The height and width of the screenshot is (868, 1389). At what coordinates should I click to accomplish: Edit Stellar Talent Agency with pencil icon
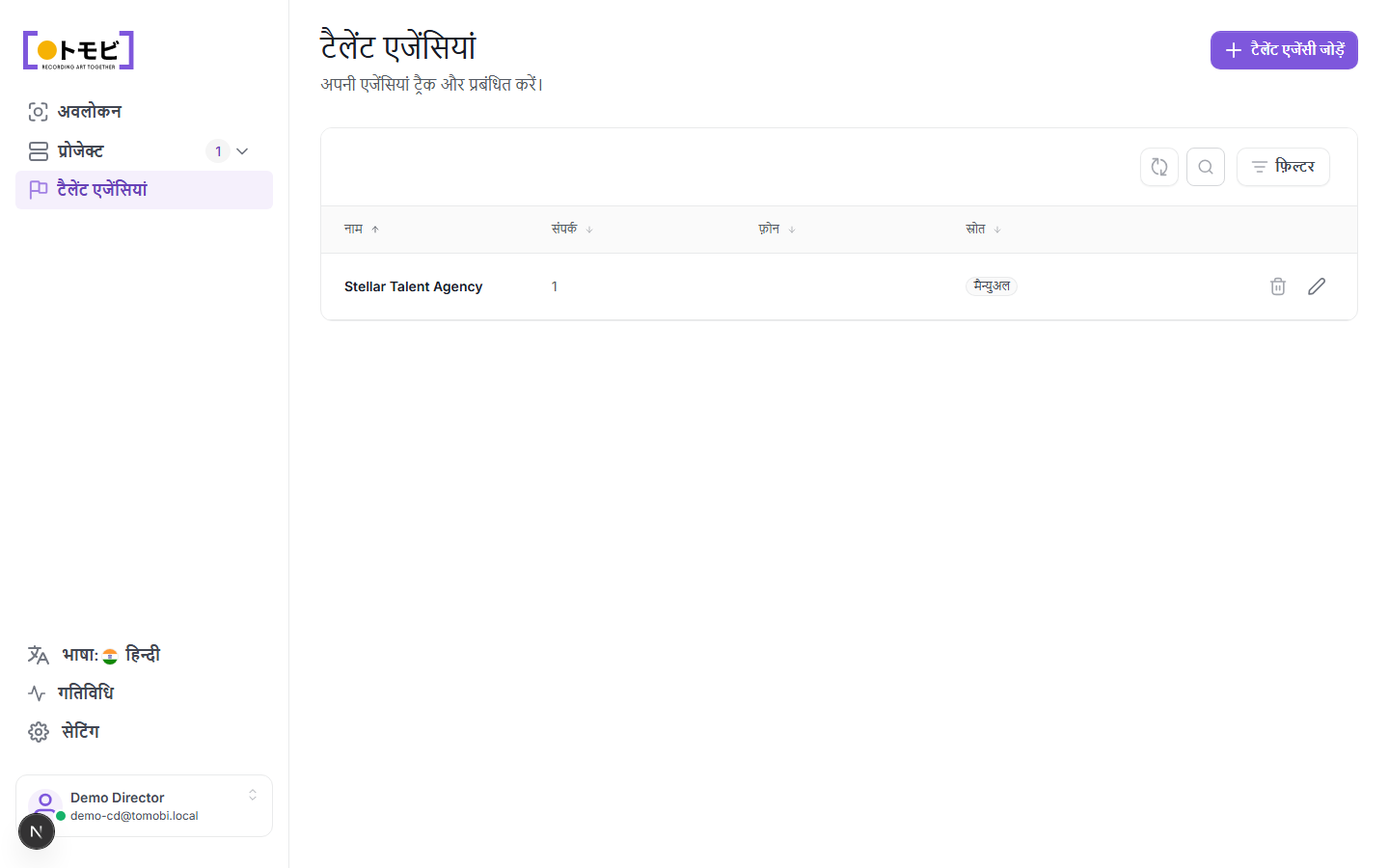pos(1317,286)
